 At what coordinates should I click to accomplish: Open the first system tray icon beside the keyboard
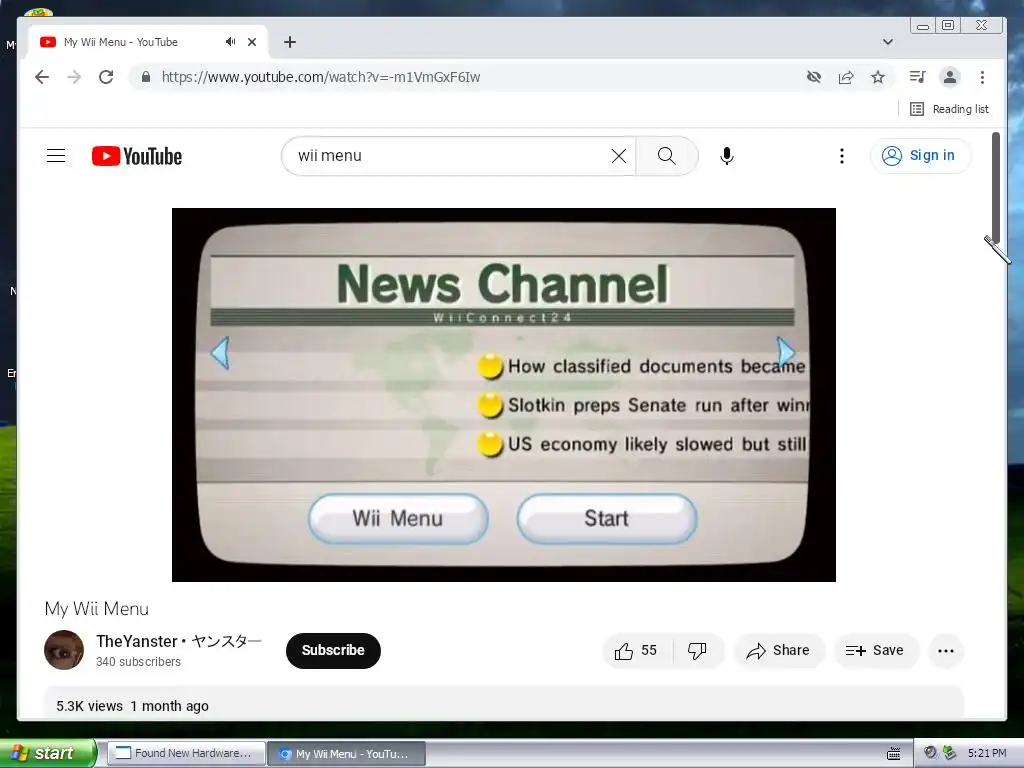click(930, 753)
